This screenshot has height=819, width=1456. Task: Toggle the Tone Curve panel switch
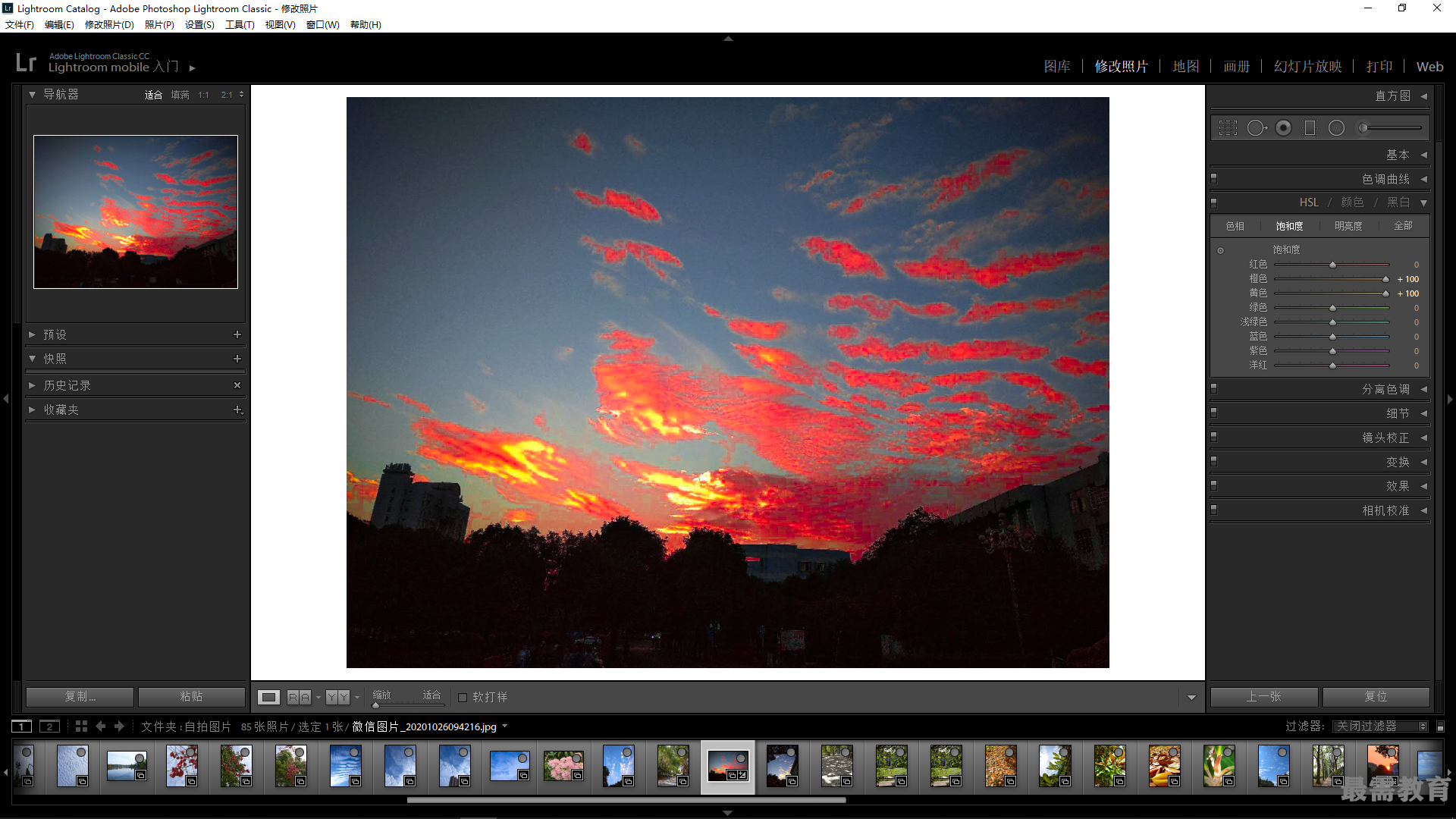coord(1214,179)
